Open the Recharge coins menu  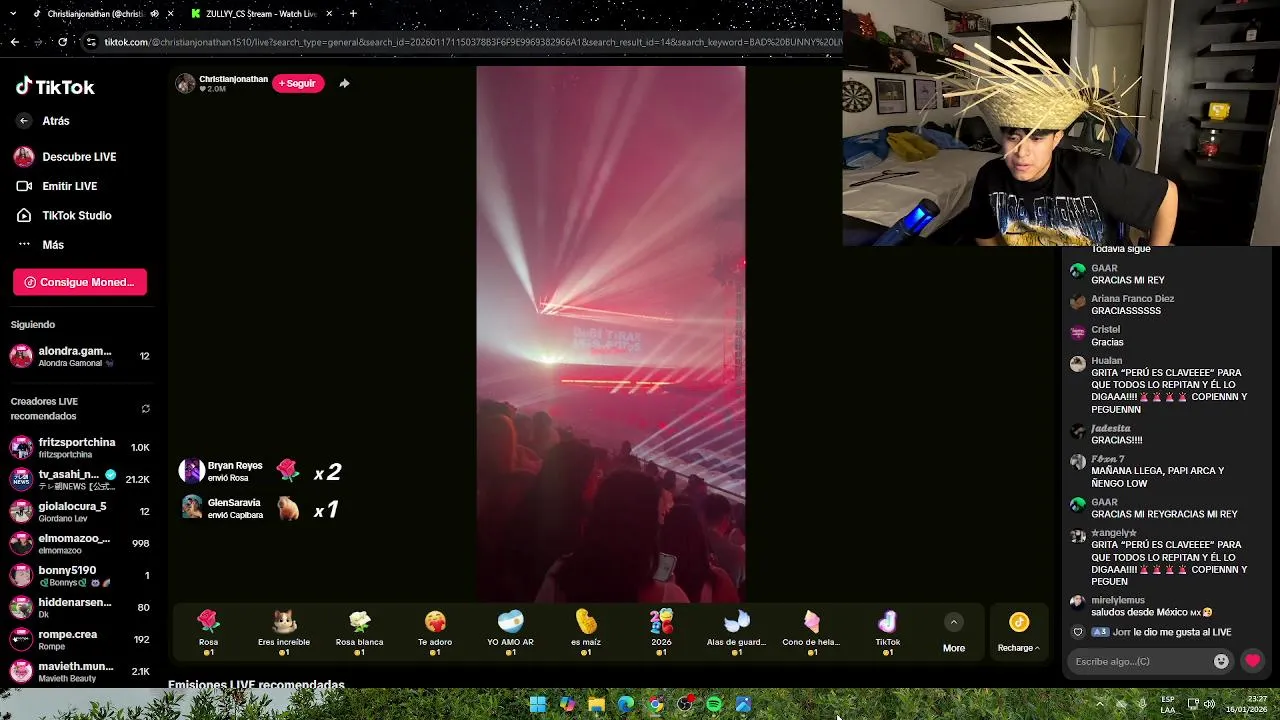[1019, 634]
